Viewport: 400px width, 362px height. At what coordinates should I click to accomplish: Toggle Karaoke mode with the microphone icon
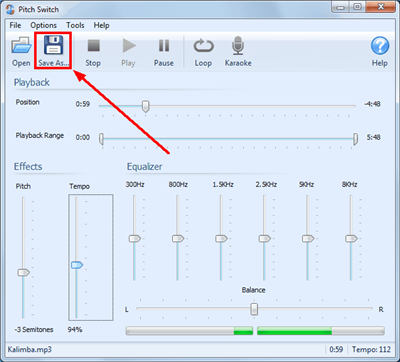coord(238,46)
